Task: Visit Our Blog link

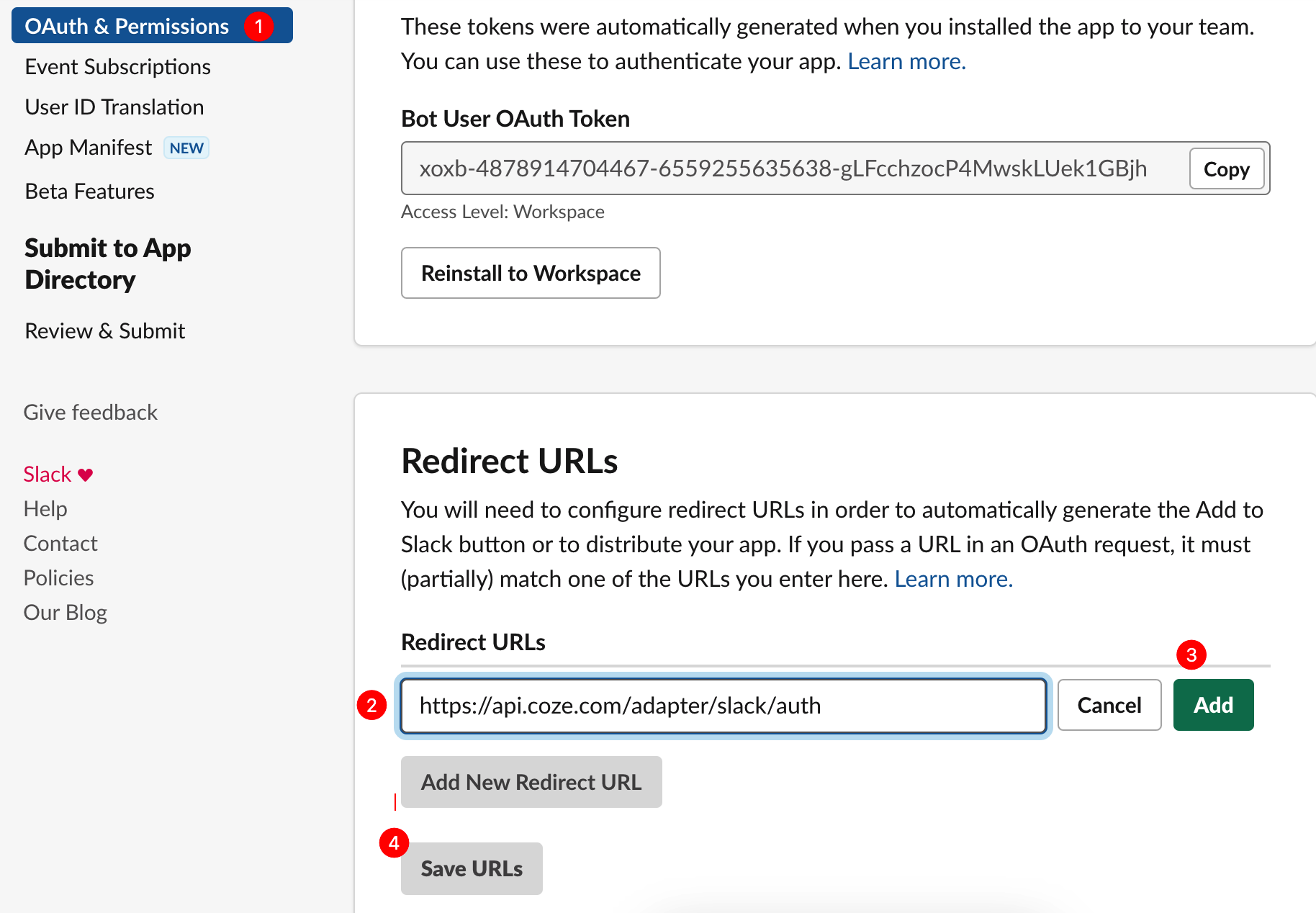Action: (x=65, y=613)
